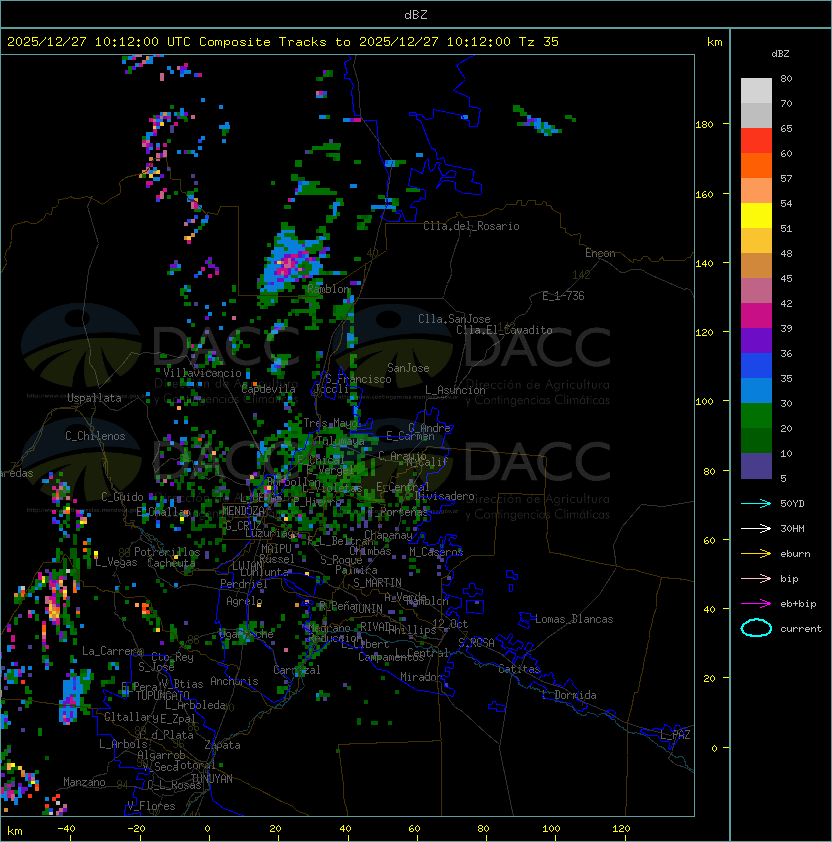Click the M_Caseros place label

coord(436,551)
